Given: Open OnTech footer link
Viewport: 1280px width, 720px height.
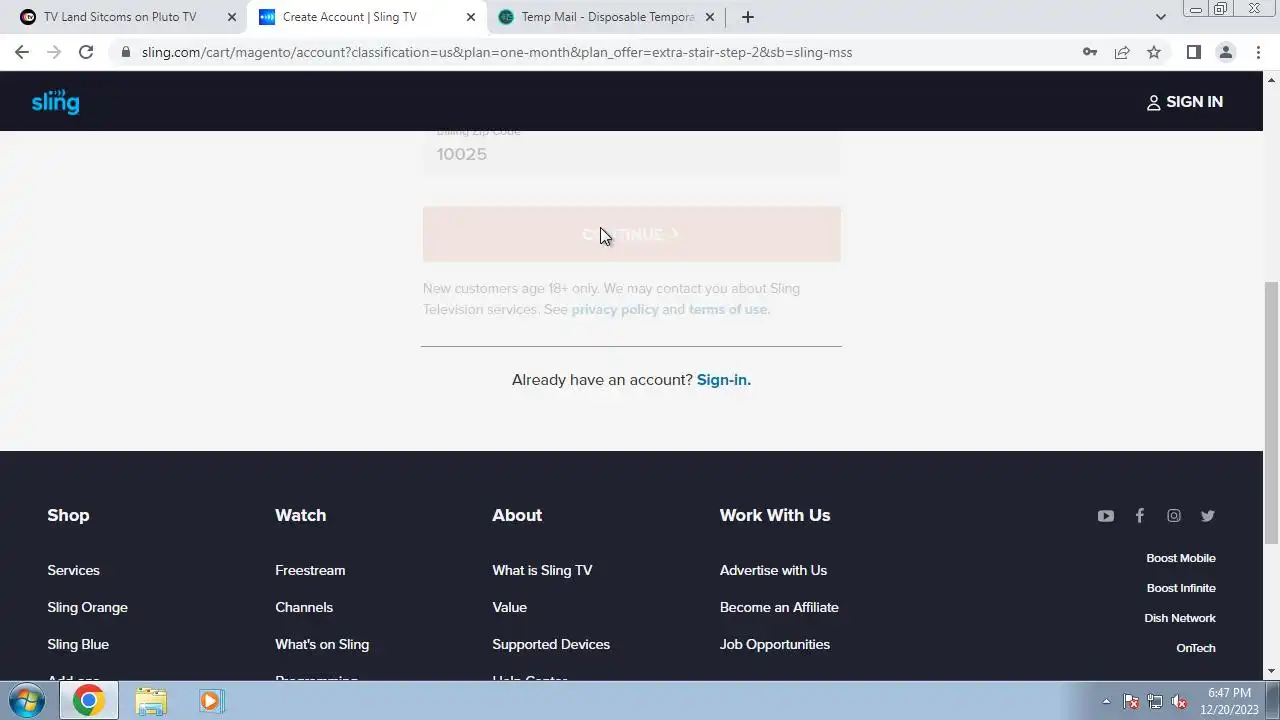Looking at the screenshot, I should click(x=1196, y=648).
